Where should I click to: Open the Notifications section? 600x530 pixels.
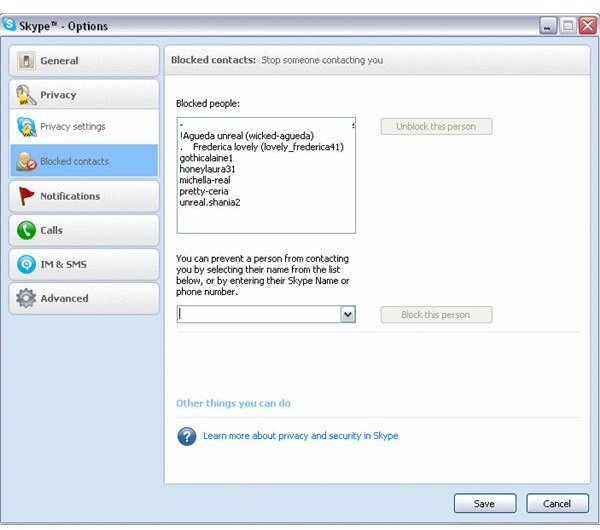coord(84,196)
